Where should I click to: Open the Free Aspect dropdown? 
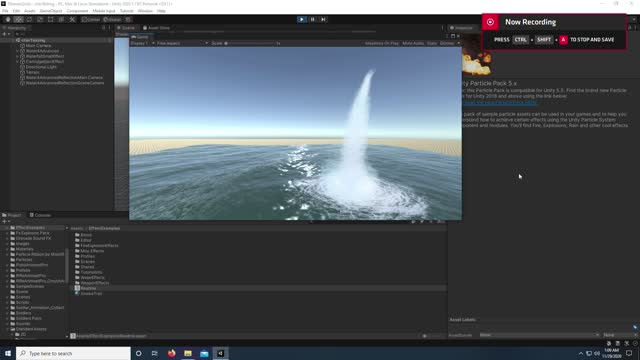coord(182,43)
